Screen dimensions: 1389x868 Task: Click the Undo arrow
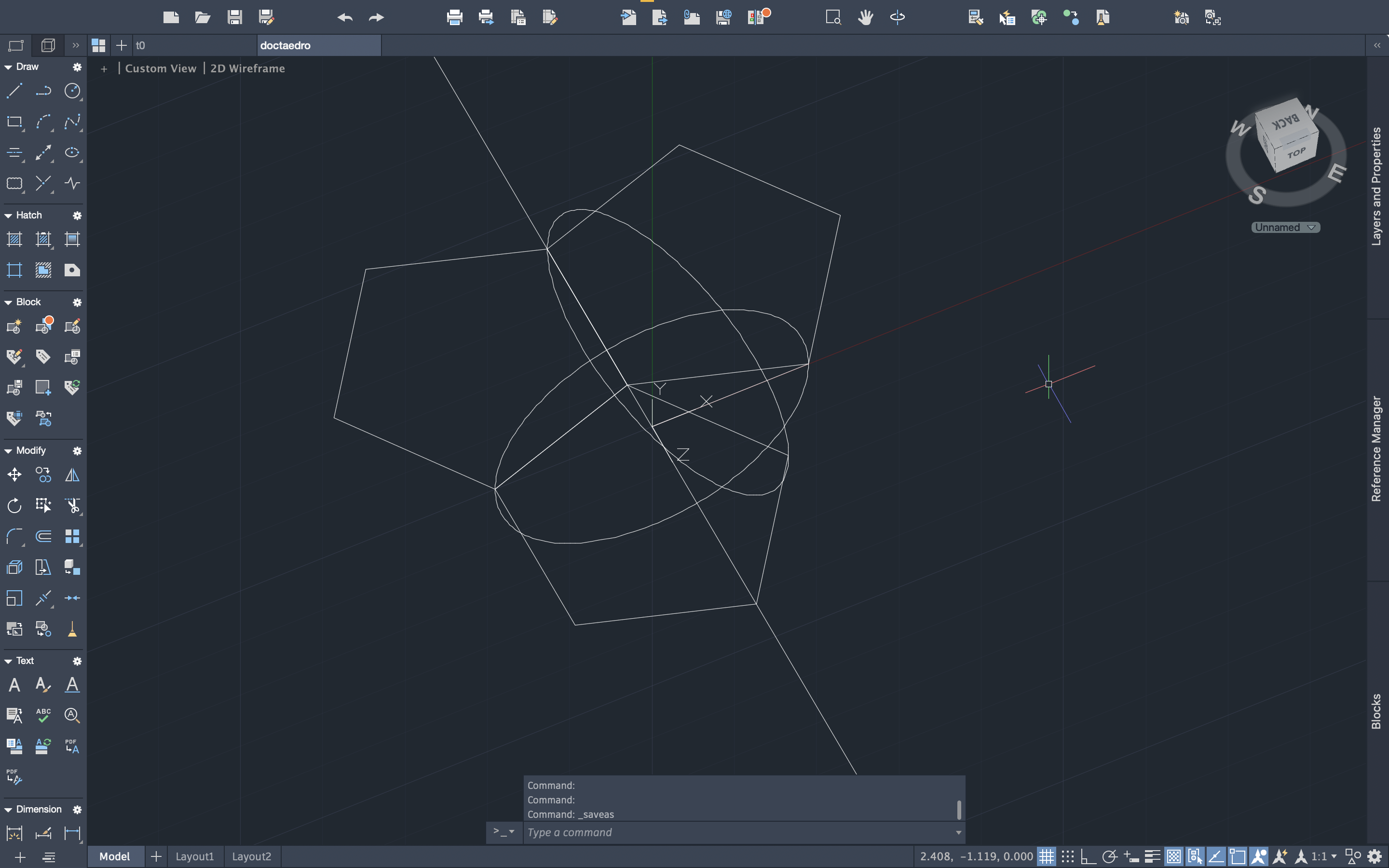coord(345,17)
